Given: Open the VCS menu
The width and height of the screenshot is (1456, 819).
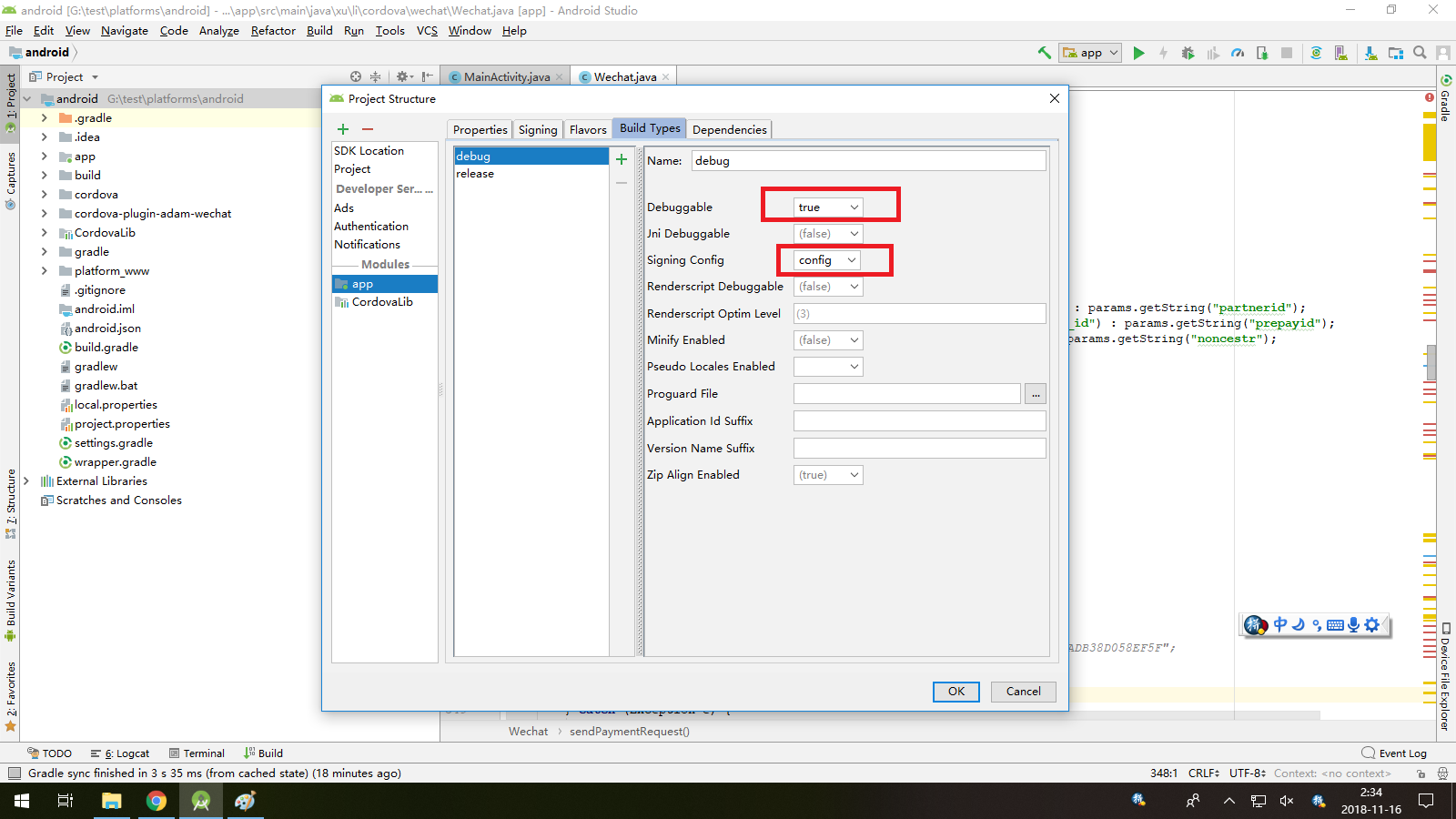Looking at the screenshot, I should click(x=427, y=31).
